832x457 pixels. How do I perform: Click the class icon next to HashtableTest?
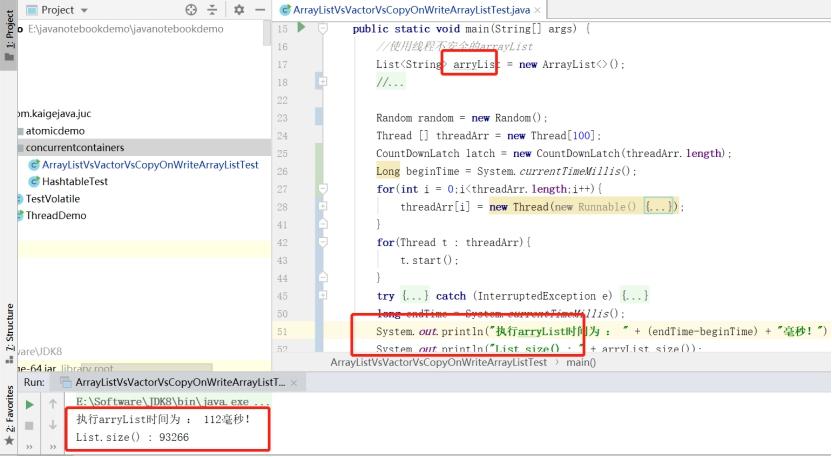34,182
